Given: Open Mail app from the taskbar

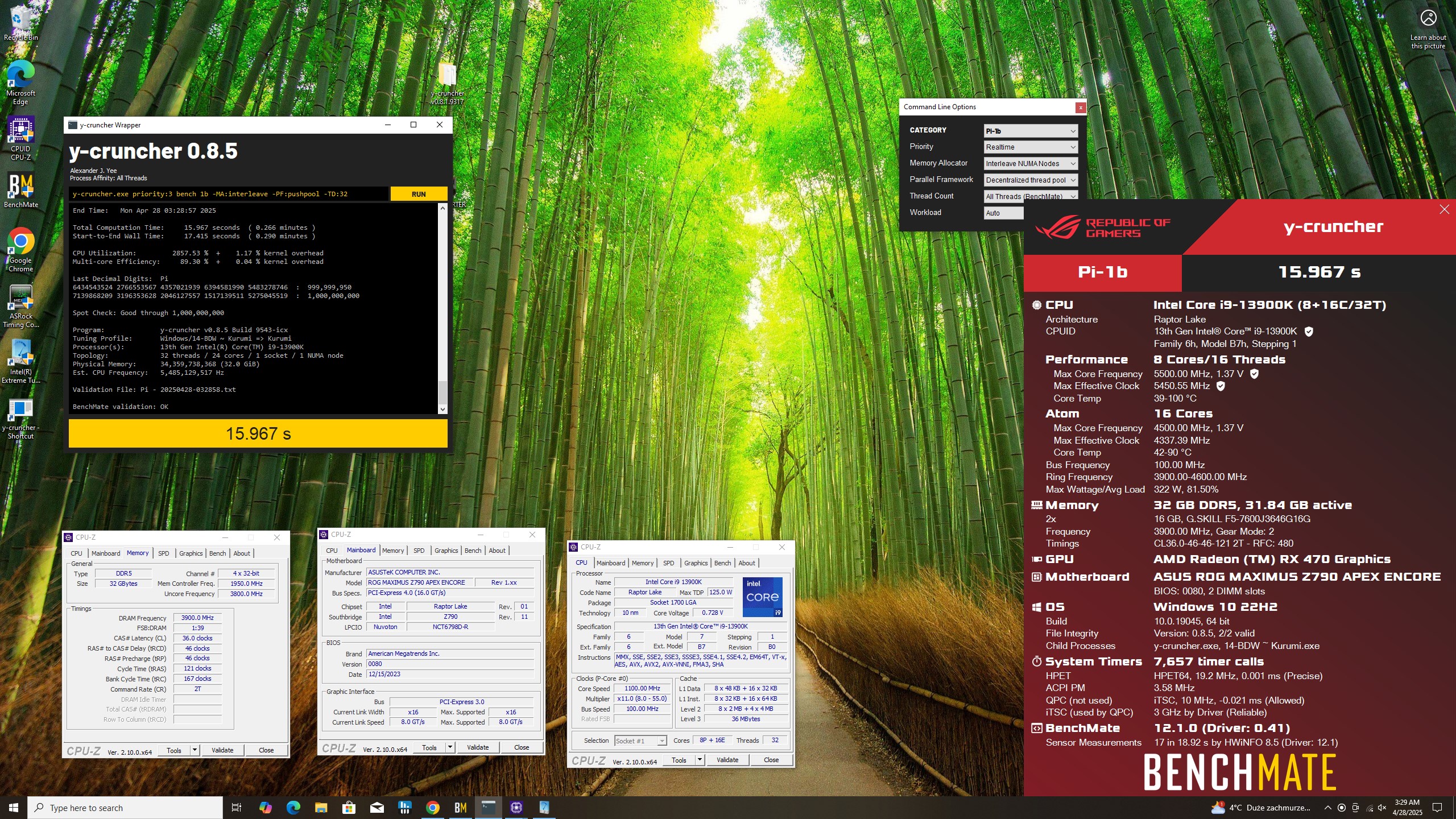Looking at the screenshot, I should tap(377, 808).
